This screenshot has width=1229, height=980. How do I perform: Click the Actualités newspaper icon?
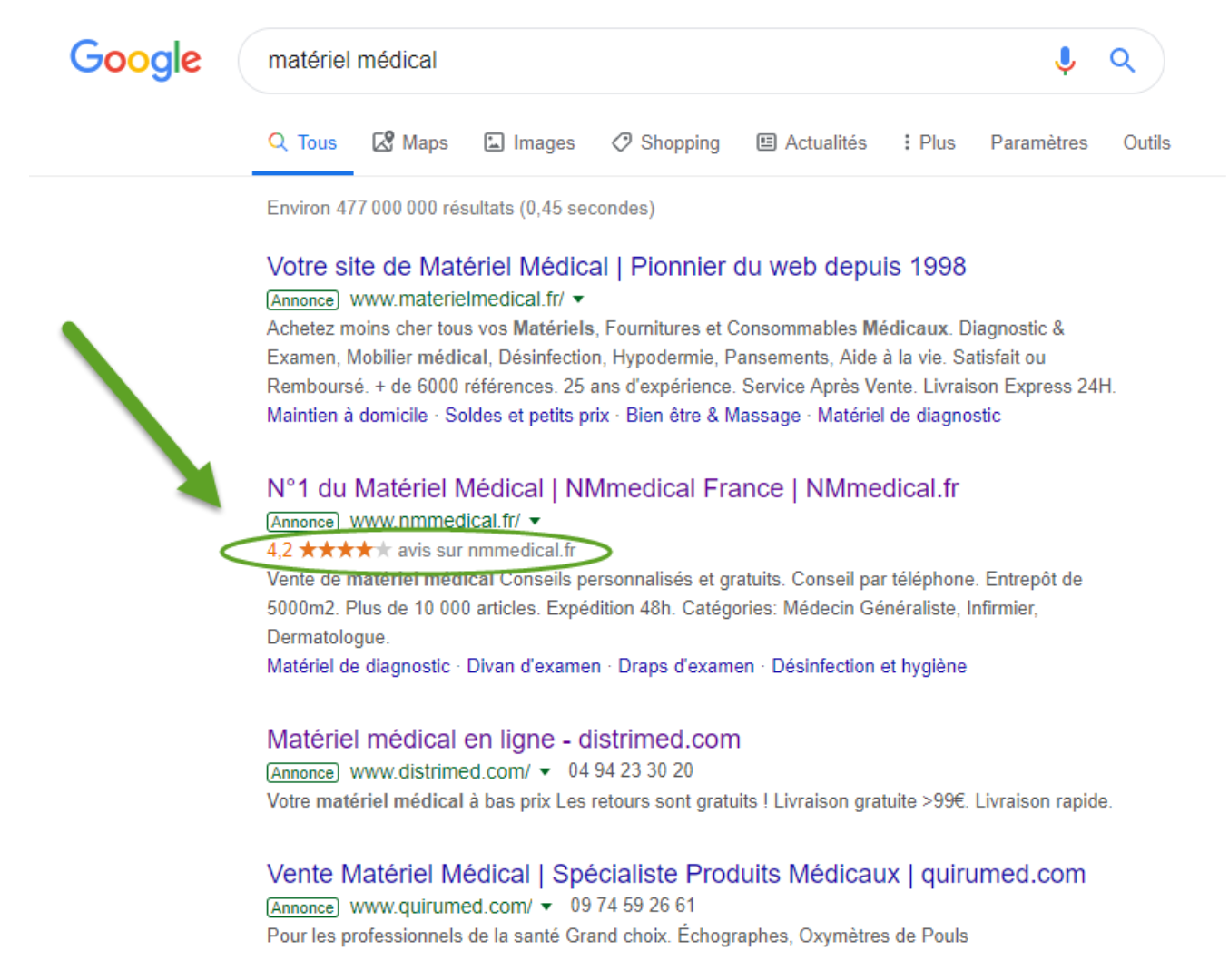pyautogui.click(x=765, y=142)
